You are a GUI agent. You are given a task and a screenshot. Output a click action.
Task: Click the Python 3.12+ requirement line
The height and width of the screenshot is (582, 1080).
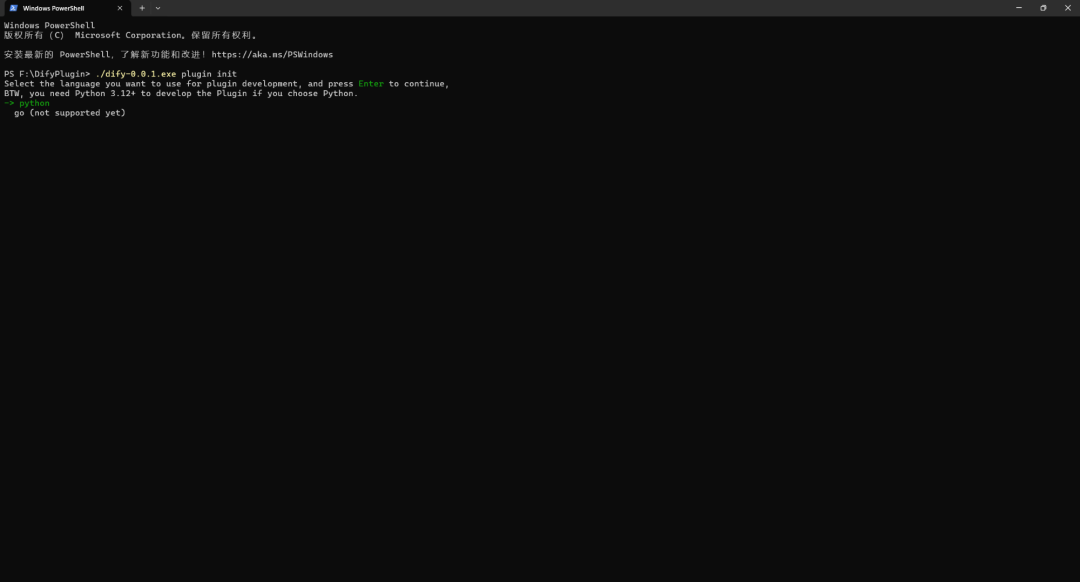tap(181, 94)
